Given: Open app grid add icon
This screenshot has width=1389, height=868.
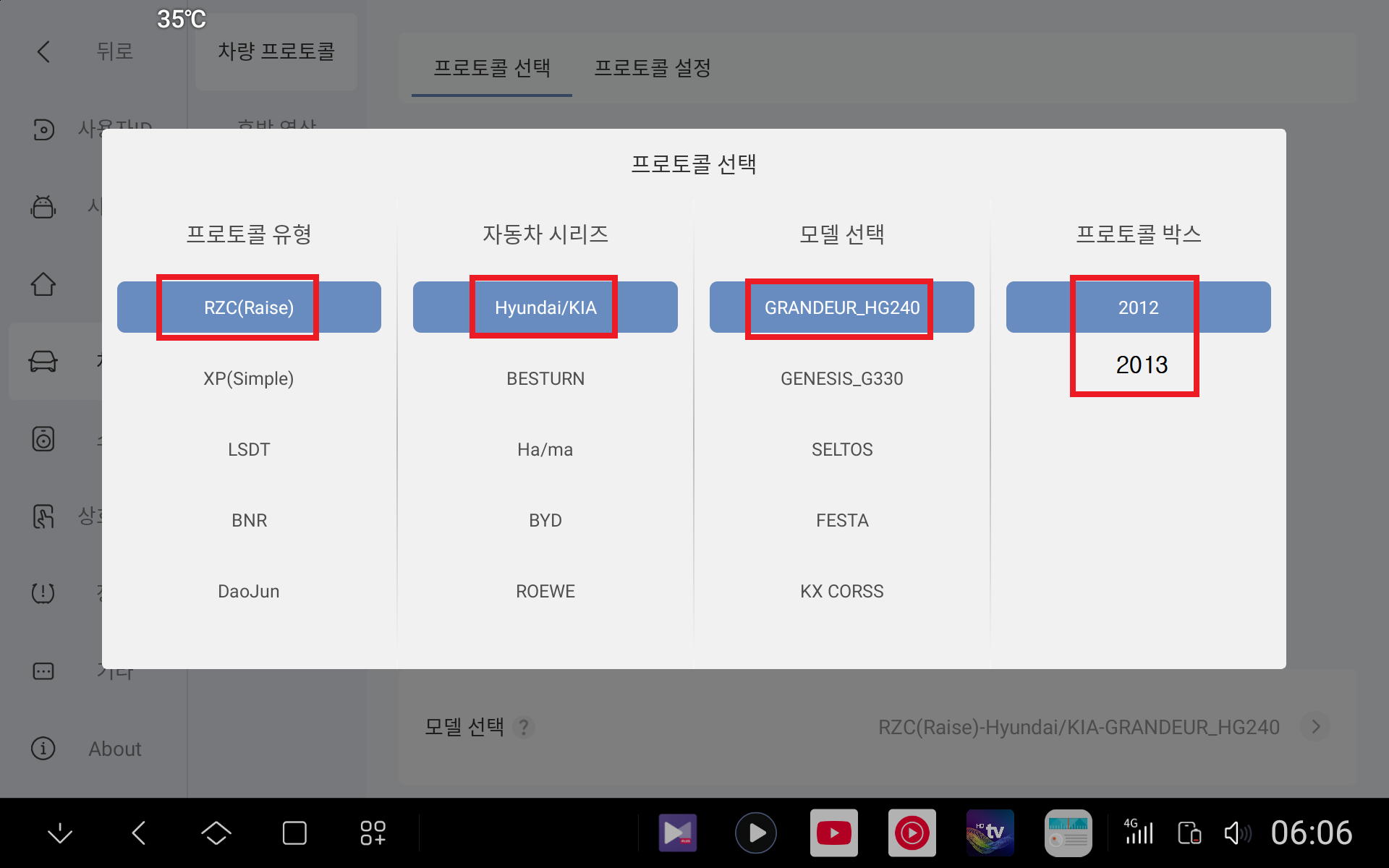Looking at the screenshot, I should (373, 833).
